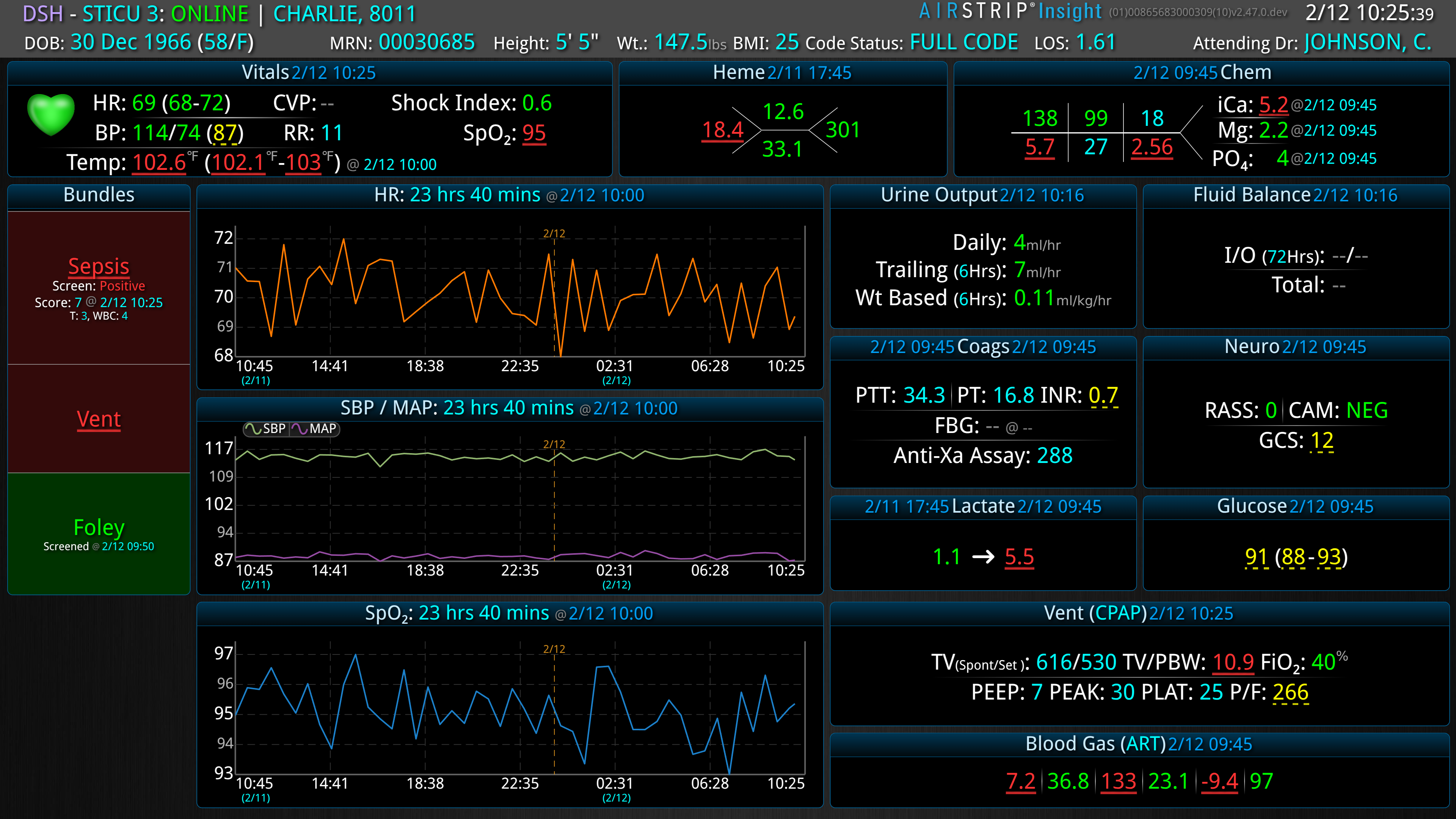Toggle the MAP legend series

point(315,429)
